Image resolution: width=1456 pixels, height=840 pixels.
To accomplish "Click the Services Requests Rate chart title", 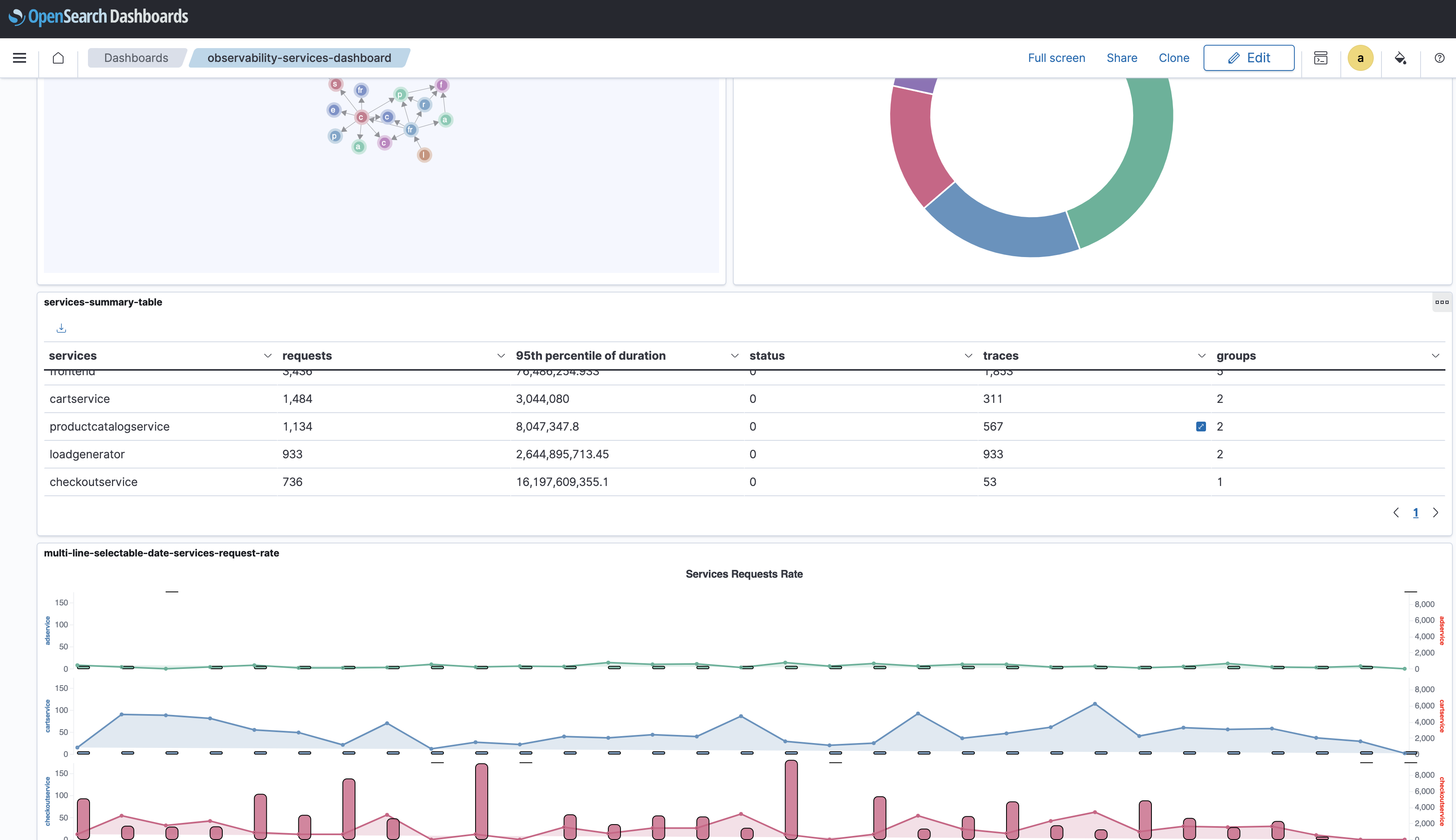I will (744, 574).
